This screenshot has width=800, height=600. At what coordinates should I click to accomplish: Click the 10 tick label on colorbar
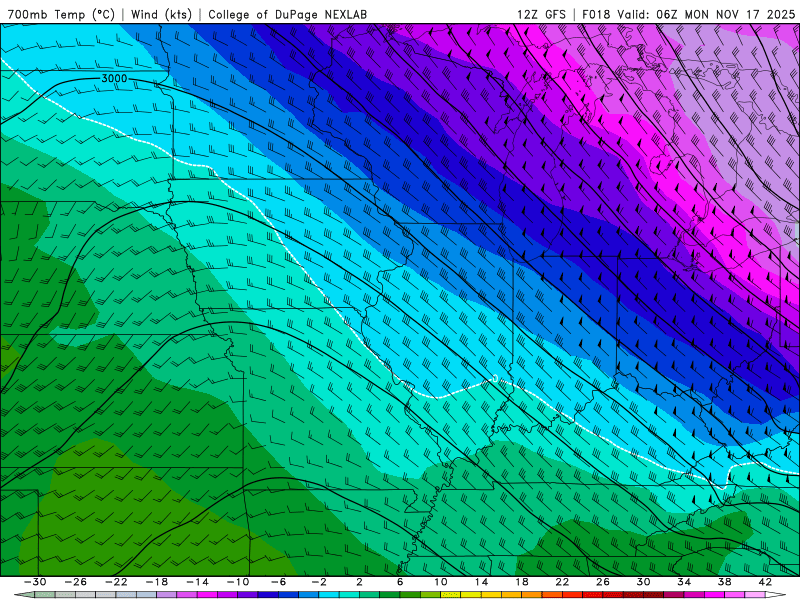pyautogui.click(x=441, y=582)
